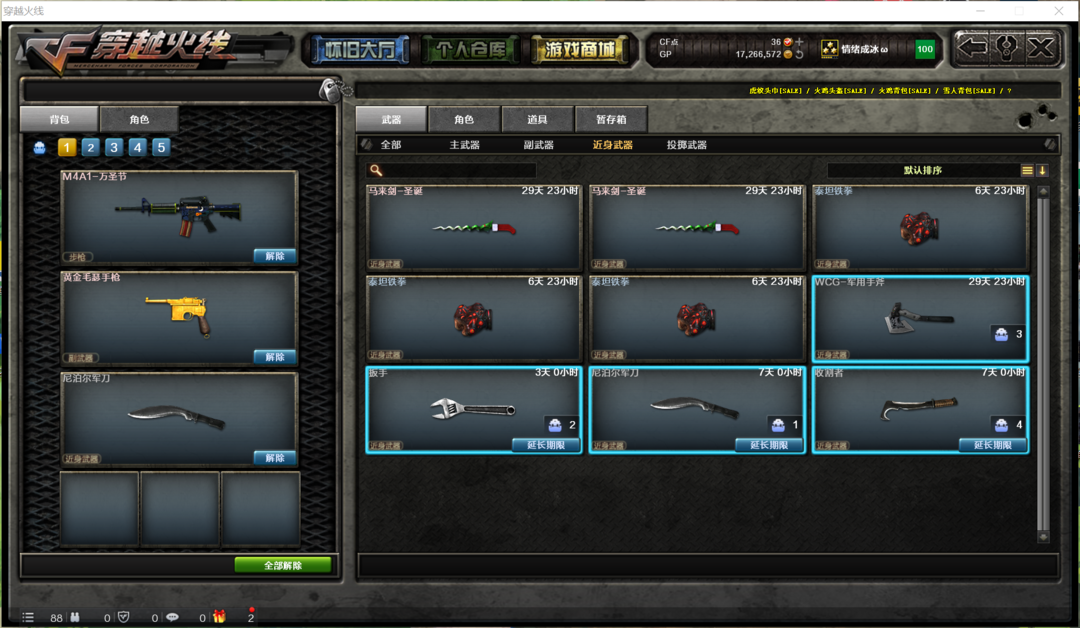Image resolution: width=1080 pixels, height=628 pixels.
Task: Switch to the 道具 tab
Action: coord(537,119)
